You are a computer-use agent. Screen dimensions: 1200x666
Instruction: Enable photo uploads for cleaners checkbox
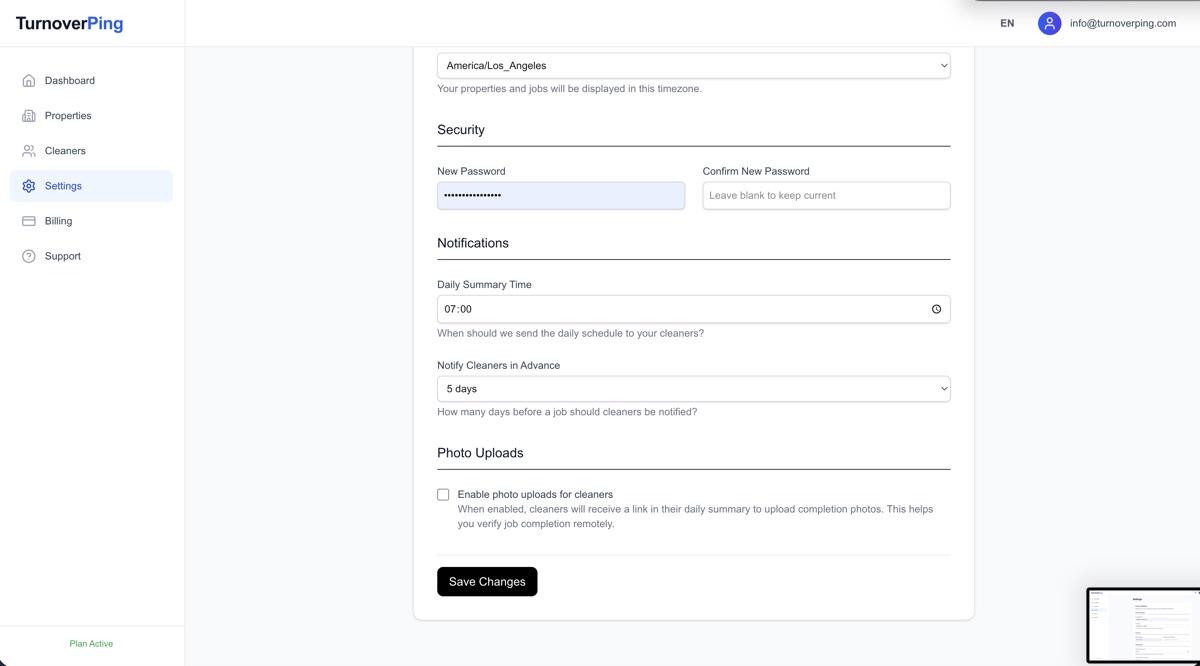[x=443, y=494]
